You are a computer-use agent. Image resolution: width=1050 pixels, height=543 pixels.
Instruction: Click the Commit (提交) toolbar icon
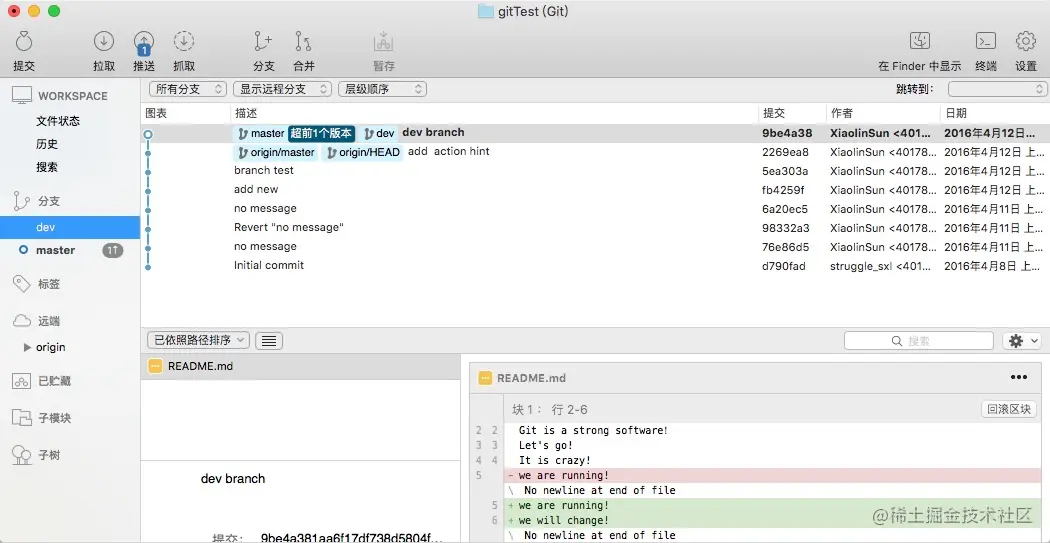pos(23,42)
